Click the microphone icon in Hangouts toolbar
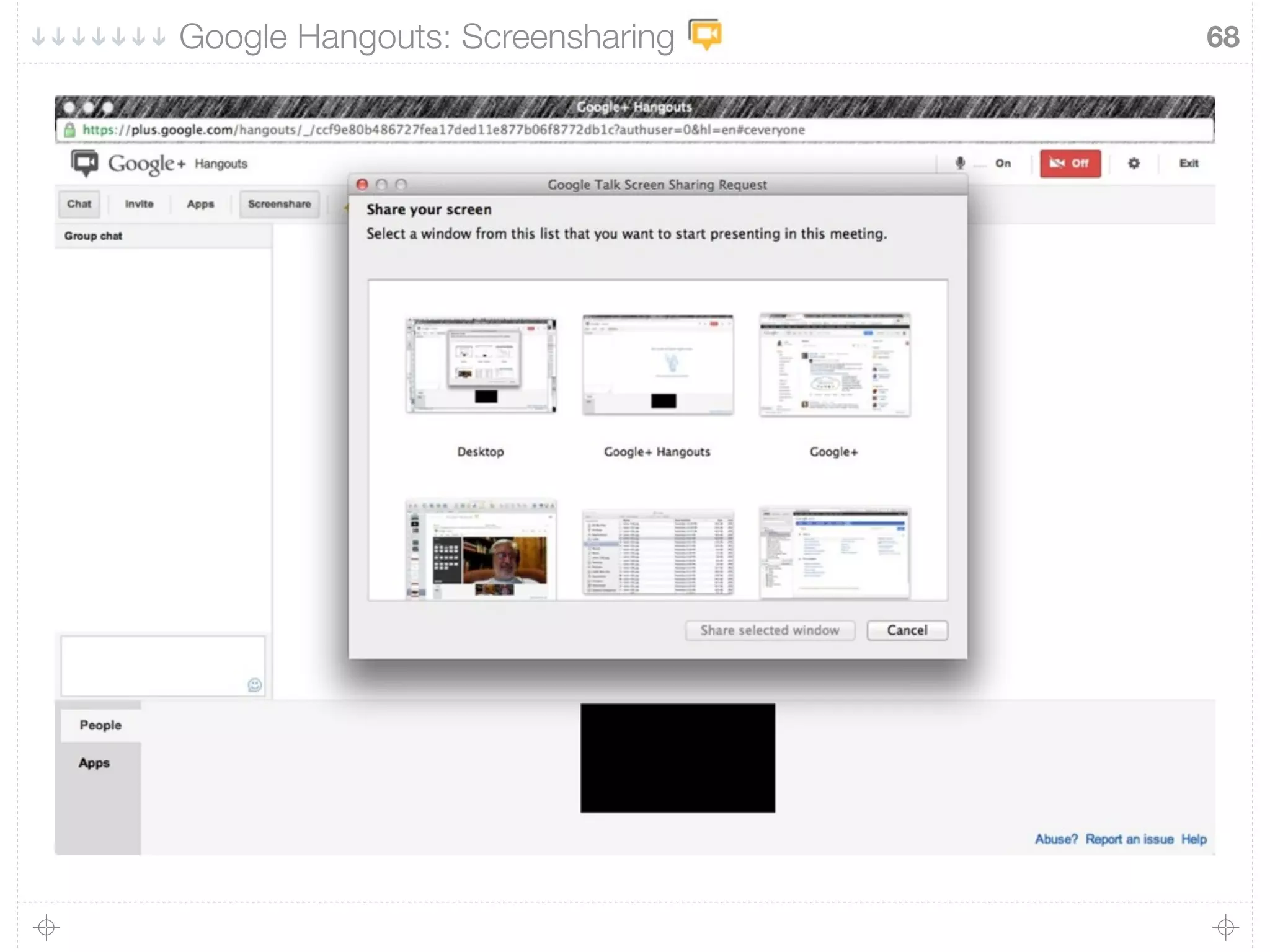 click(x=960, y=163)
